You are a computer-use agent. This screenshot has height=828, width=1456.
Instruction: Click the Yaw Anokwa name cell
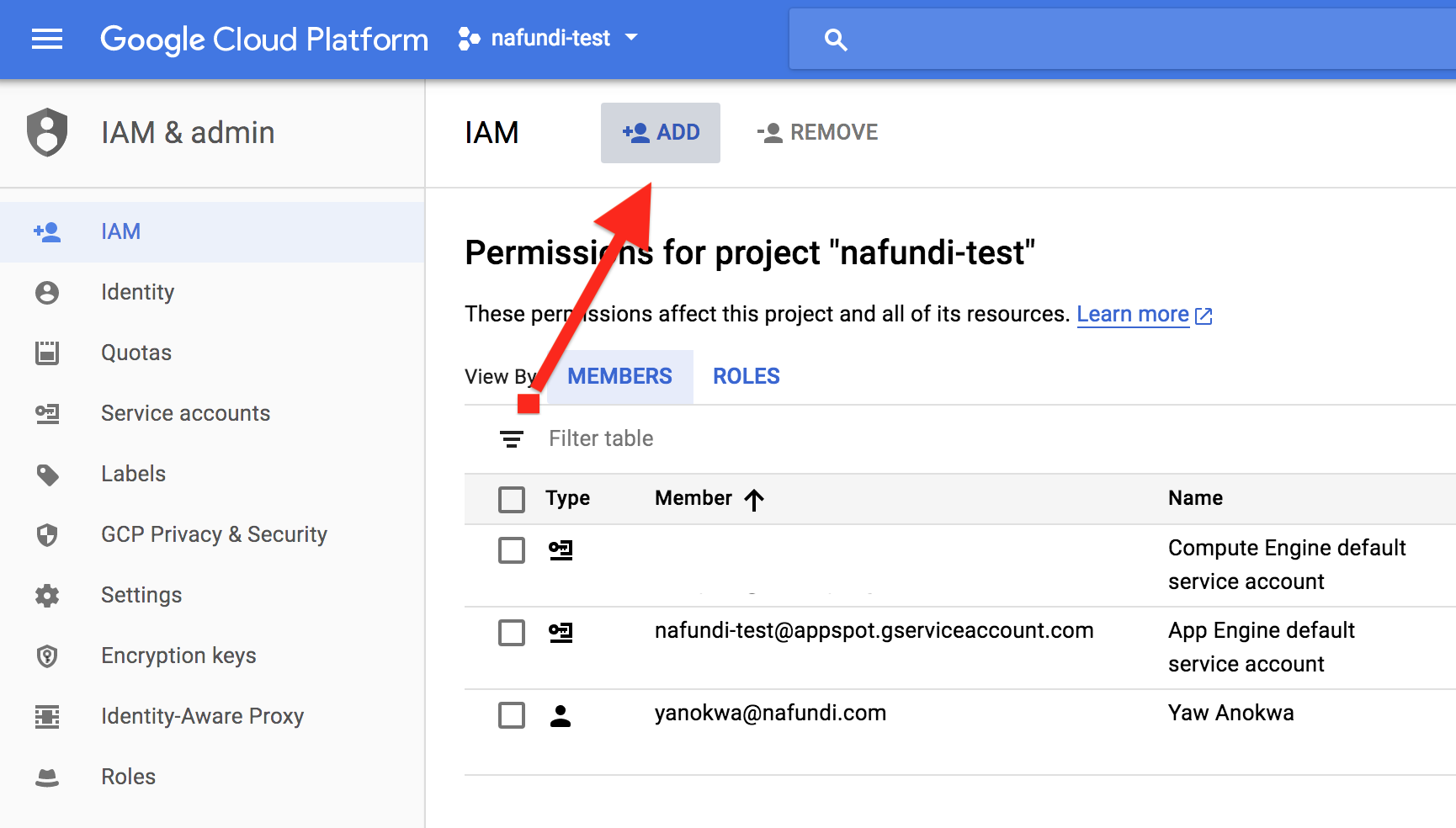click(1230, 713)
